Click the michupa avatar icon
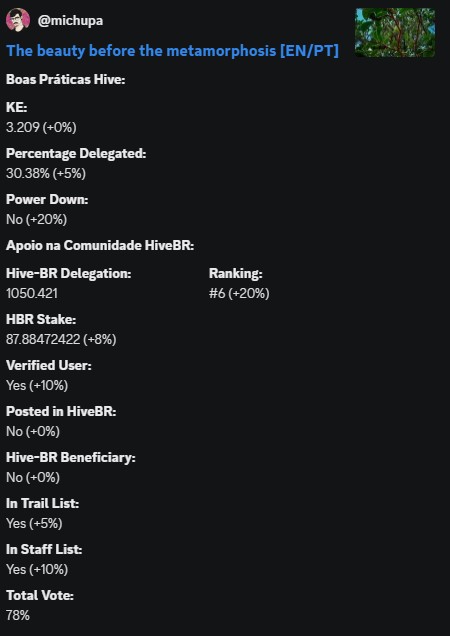 pos(18,20)
